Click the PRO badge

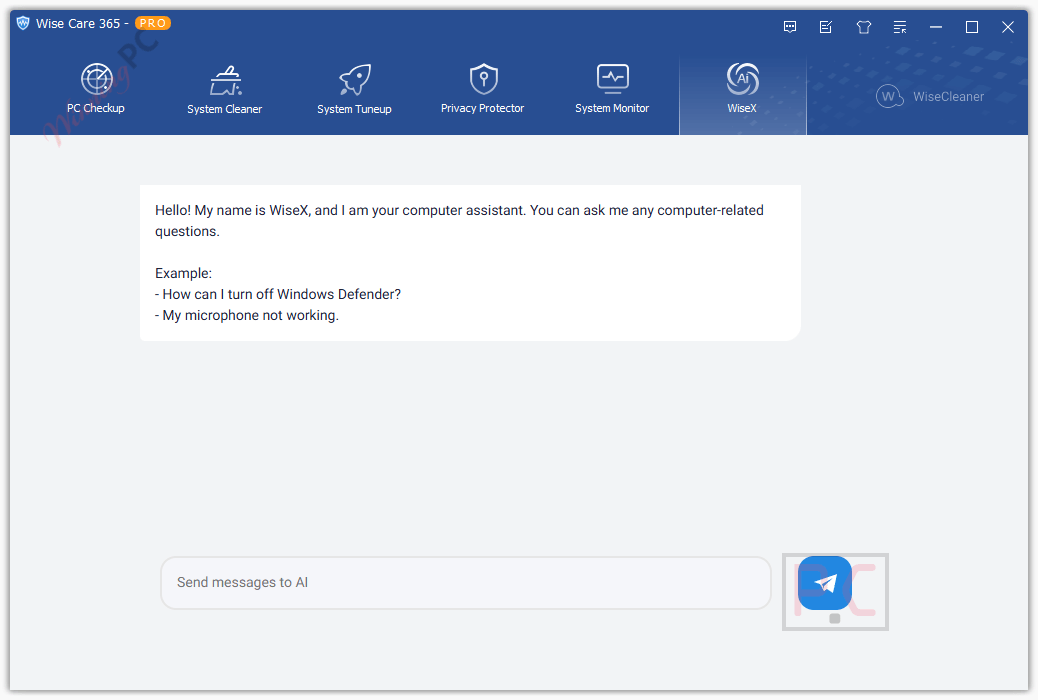coord(153,23)
